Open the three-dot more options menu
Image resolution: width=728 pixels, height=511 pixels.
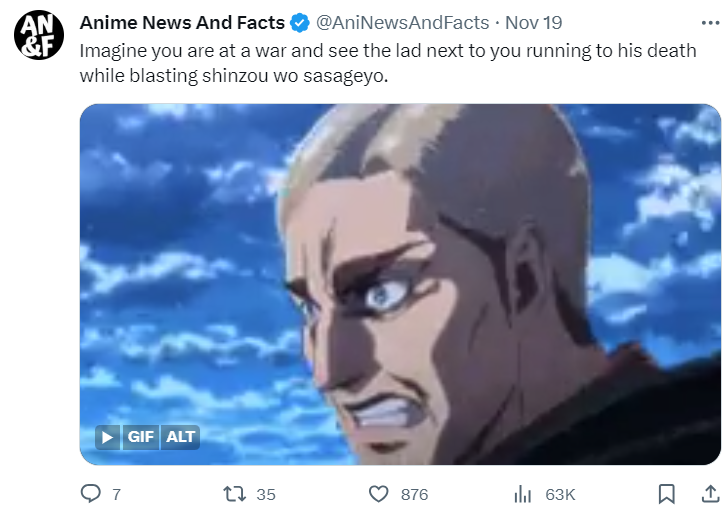pos(710,23)
